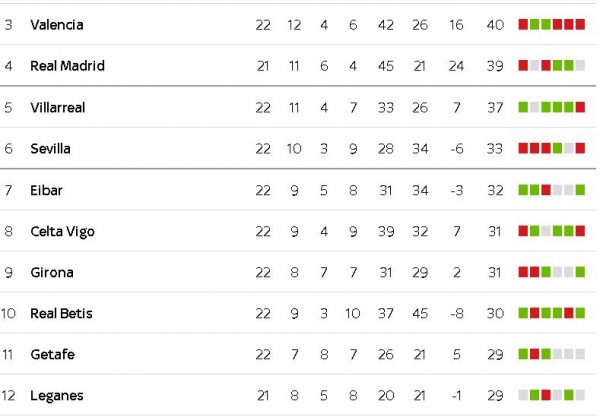The image size is (600, 417).
Task: Click Real Madrid's last grey form square
Action: click(580, 66)
